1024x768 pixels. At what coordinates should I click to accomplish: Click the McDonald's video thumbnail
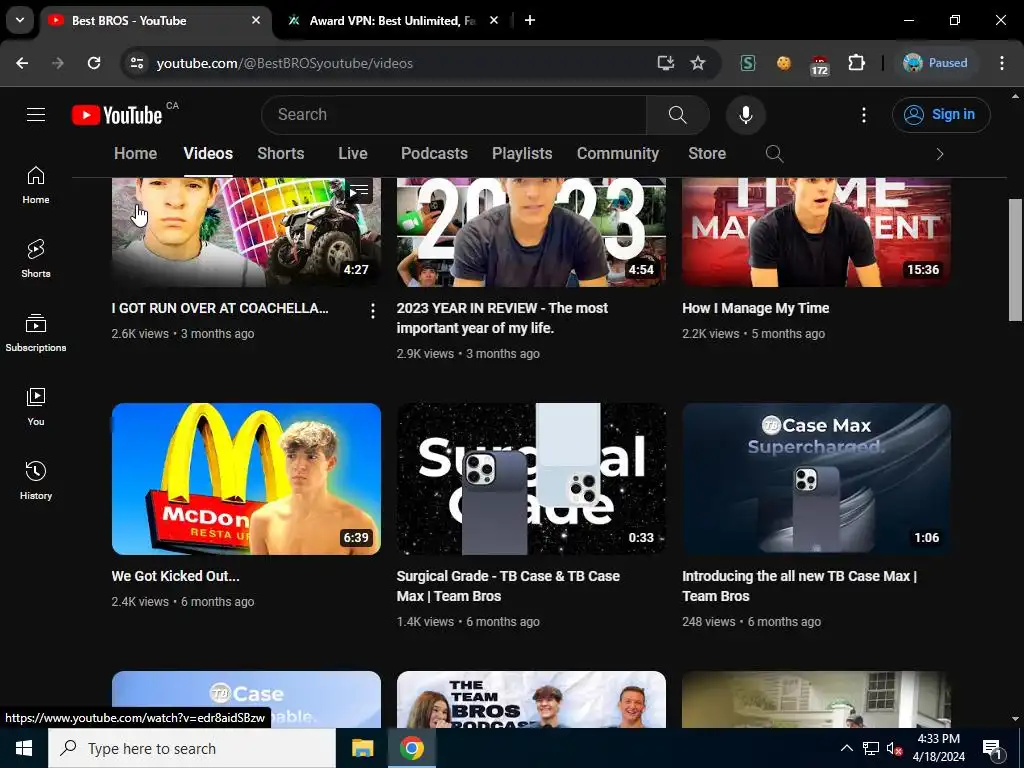[246, 479]
